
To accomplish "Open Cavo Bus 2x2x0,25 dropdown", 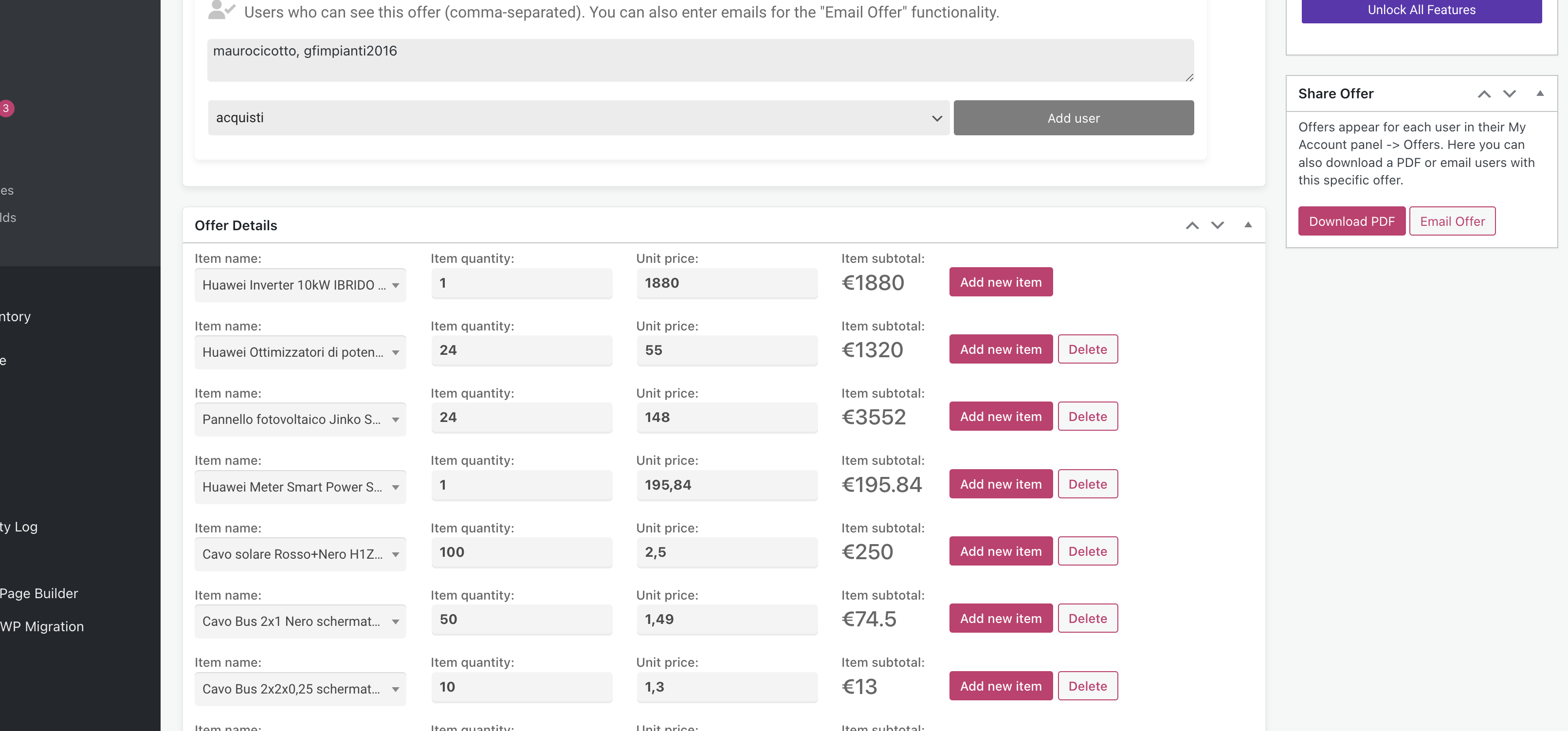I will 300,689.
